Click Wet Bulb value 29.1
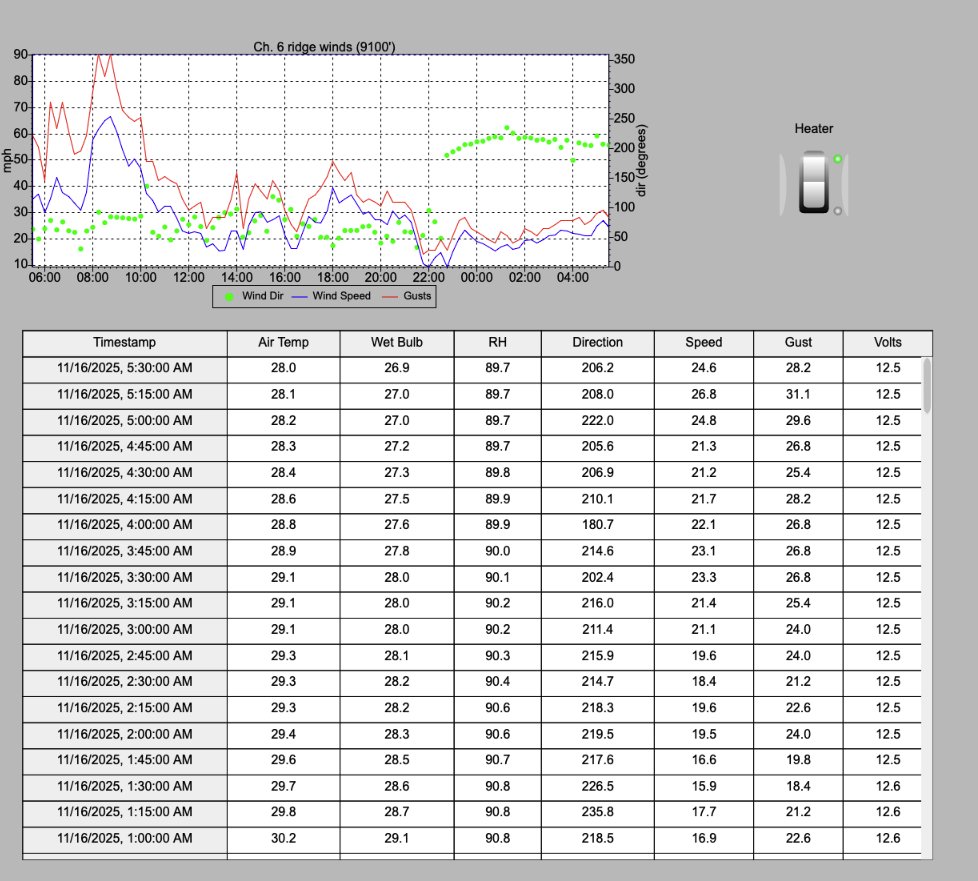 (397, 838)
